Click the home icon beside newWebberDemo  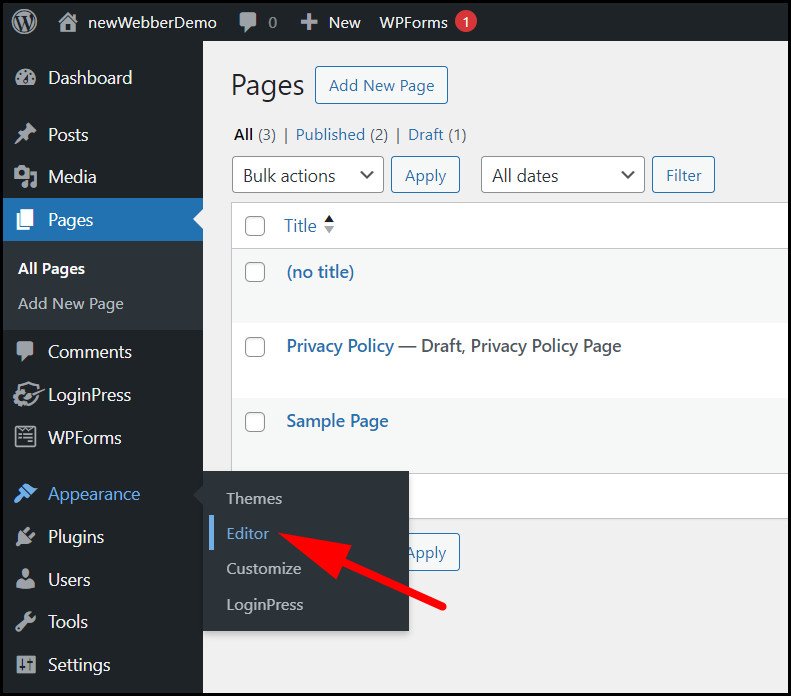68,22
